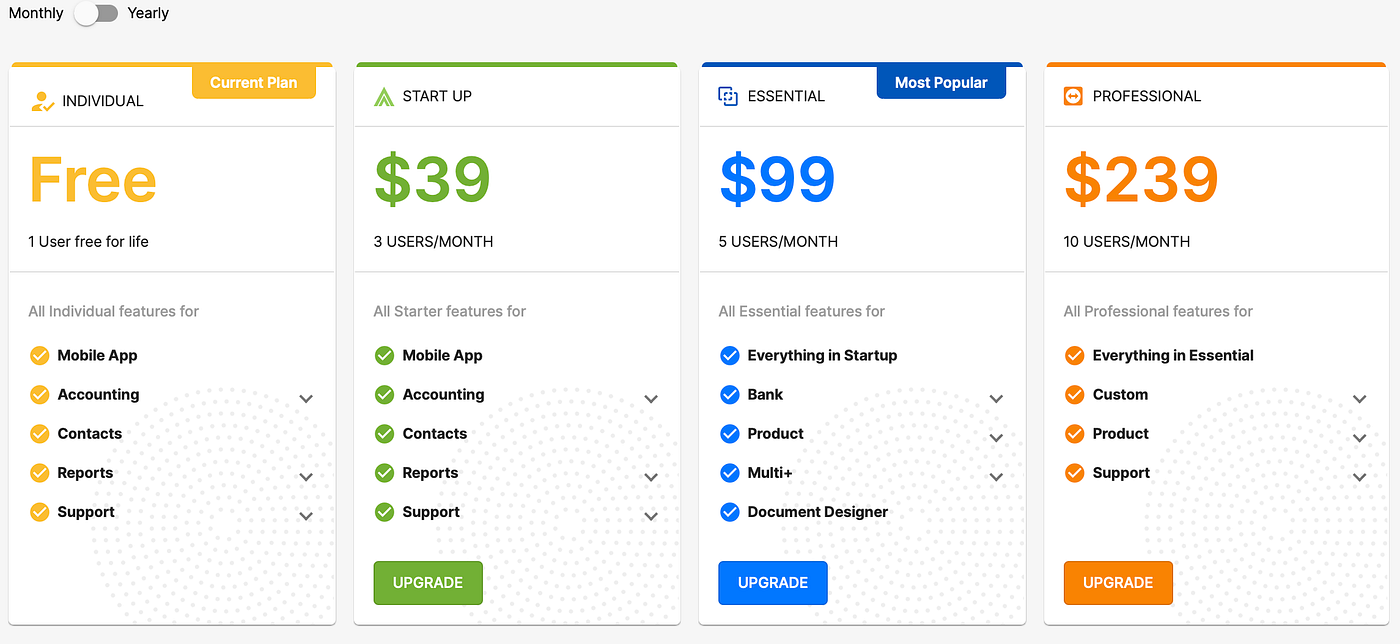Click Everything in Essential check icon

1074,355
